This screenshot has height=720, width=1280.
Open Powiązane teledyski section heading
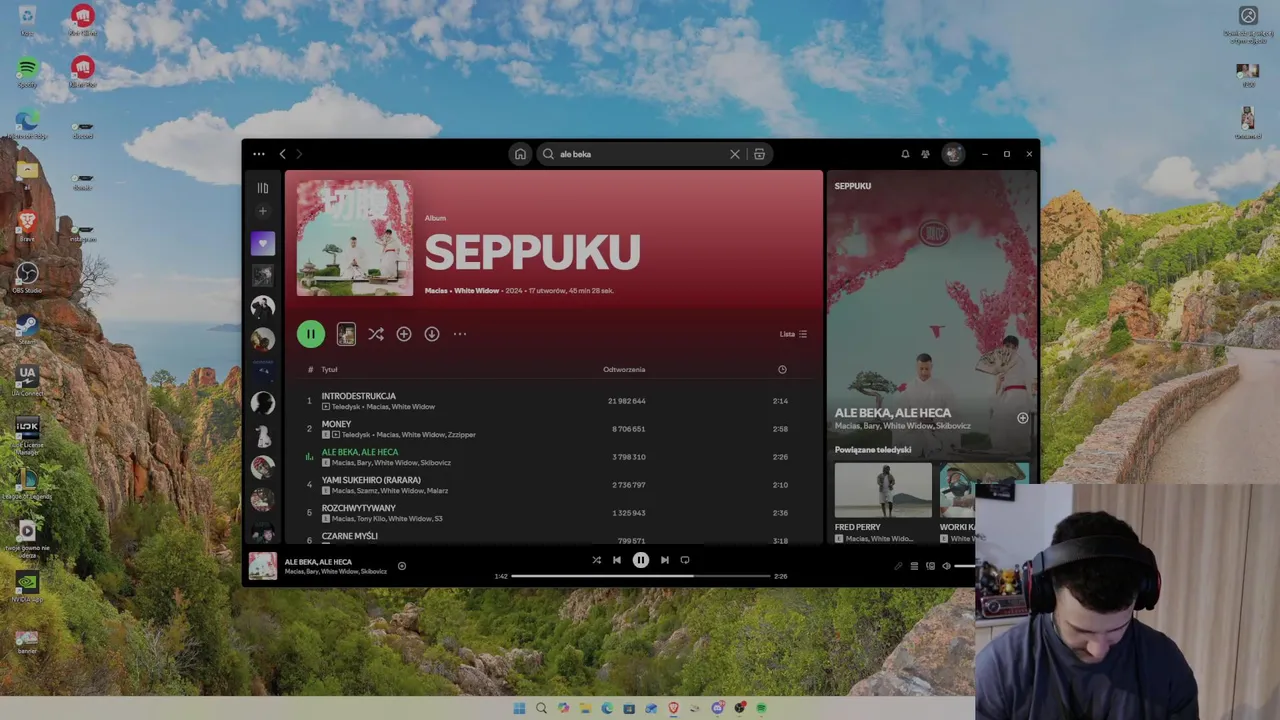(x=873, y=450)
